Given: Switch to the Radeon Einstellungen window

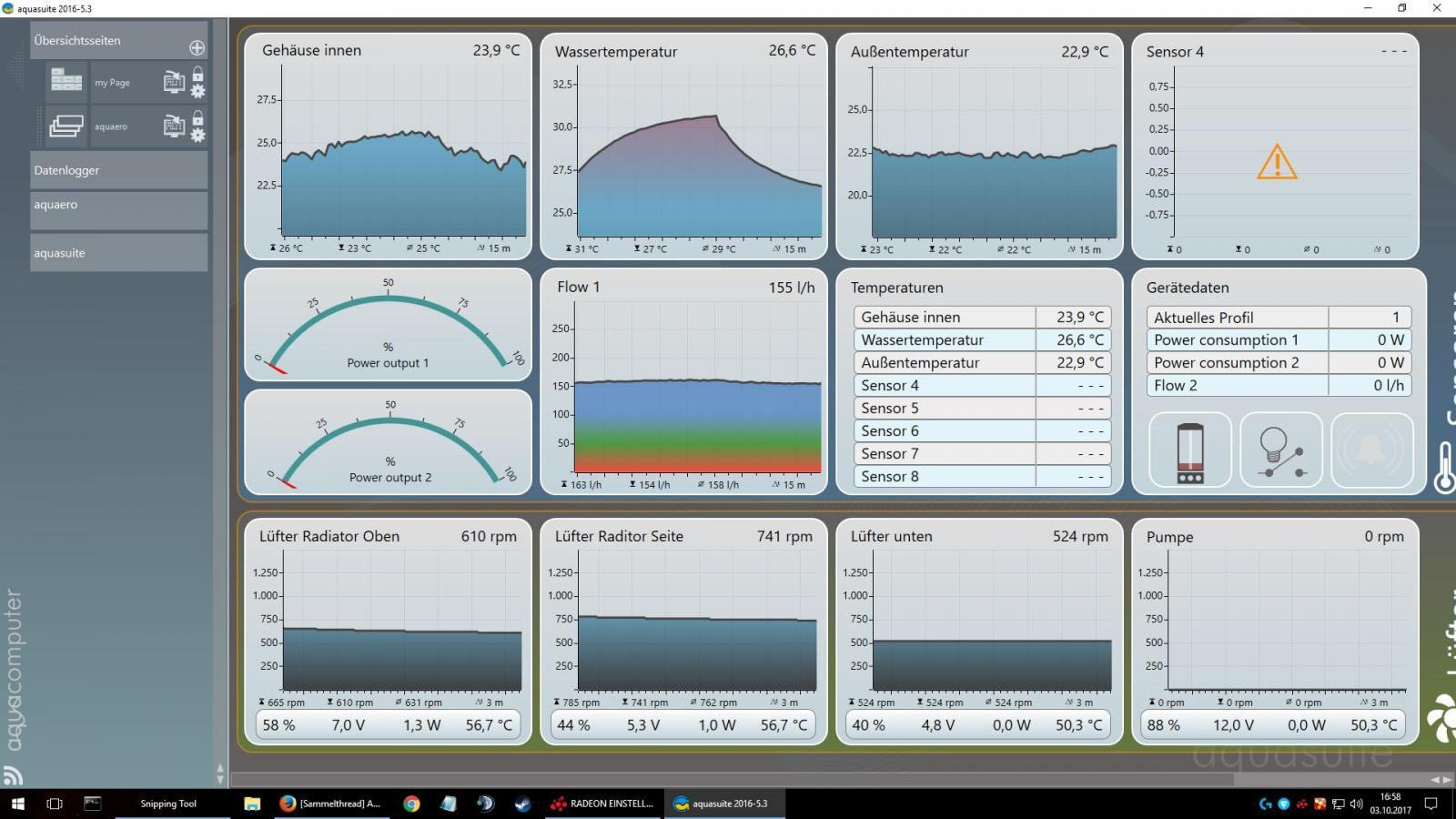Looking at the screenshot, I should tap(602, 804).
